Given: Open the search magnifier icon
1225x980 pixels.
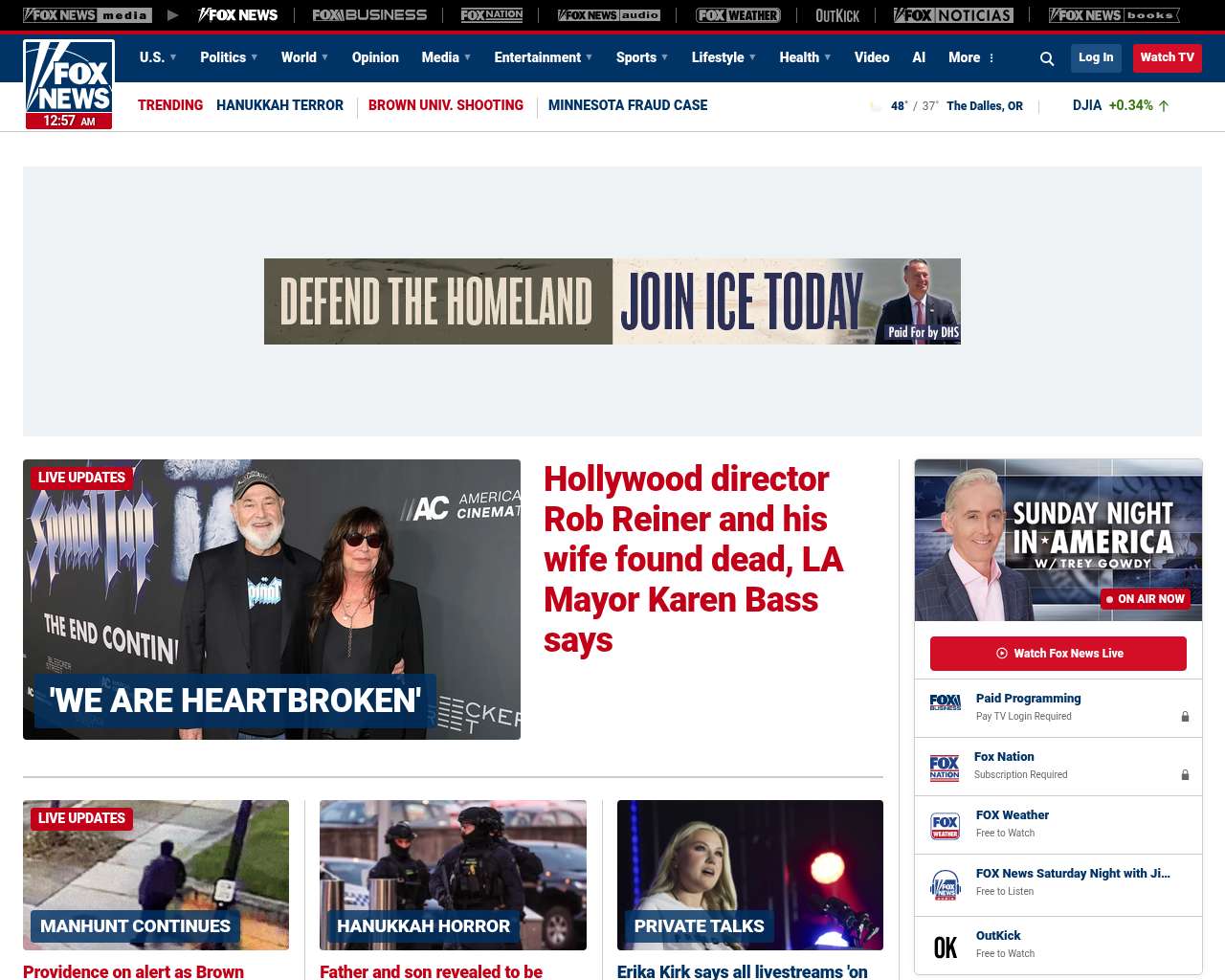Looking at the screenshot, I should click(x=1047, y=58).
